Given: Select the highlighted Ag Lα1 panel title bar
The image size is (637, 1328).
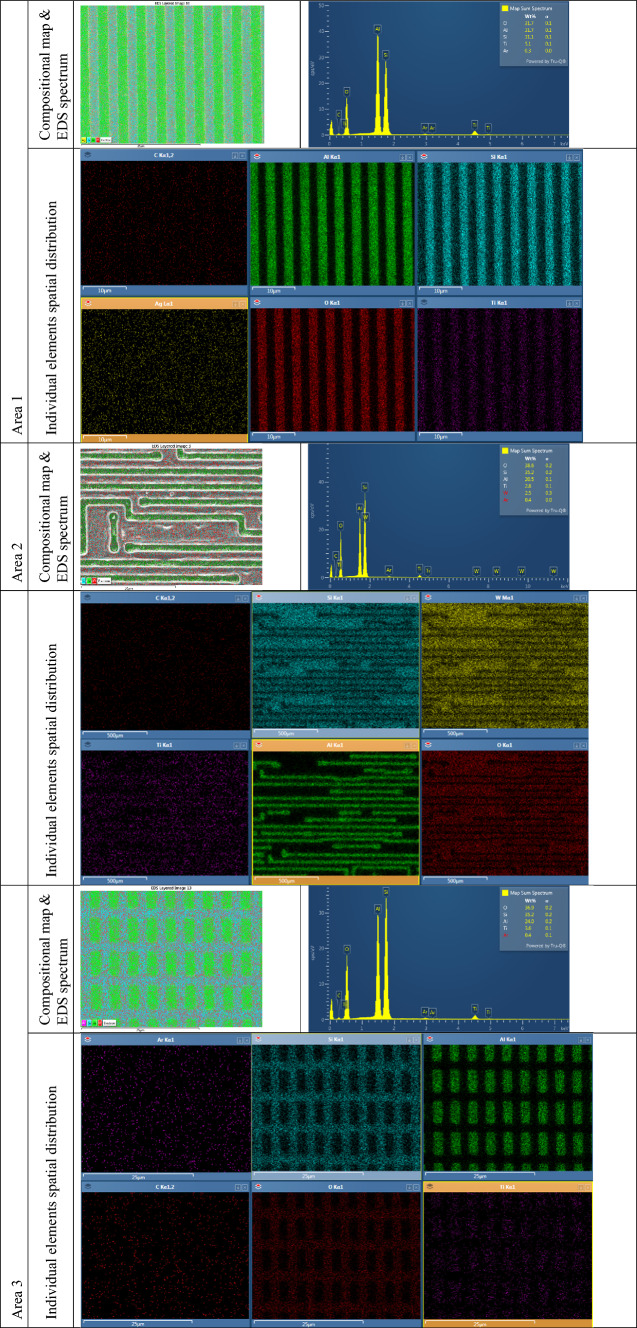Looking at the screenshot, I should click(x=163, y=303).
